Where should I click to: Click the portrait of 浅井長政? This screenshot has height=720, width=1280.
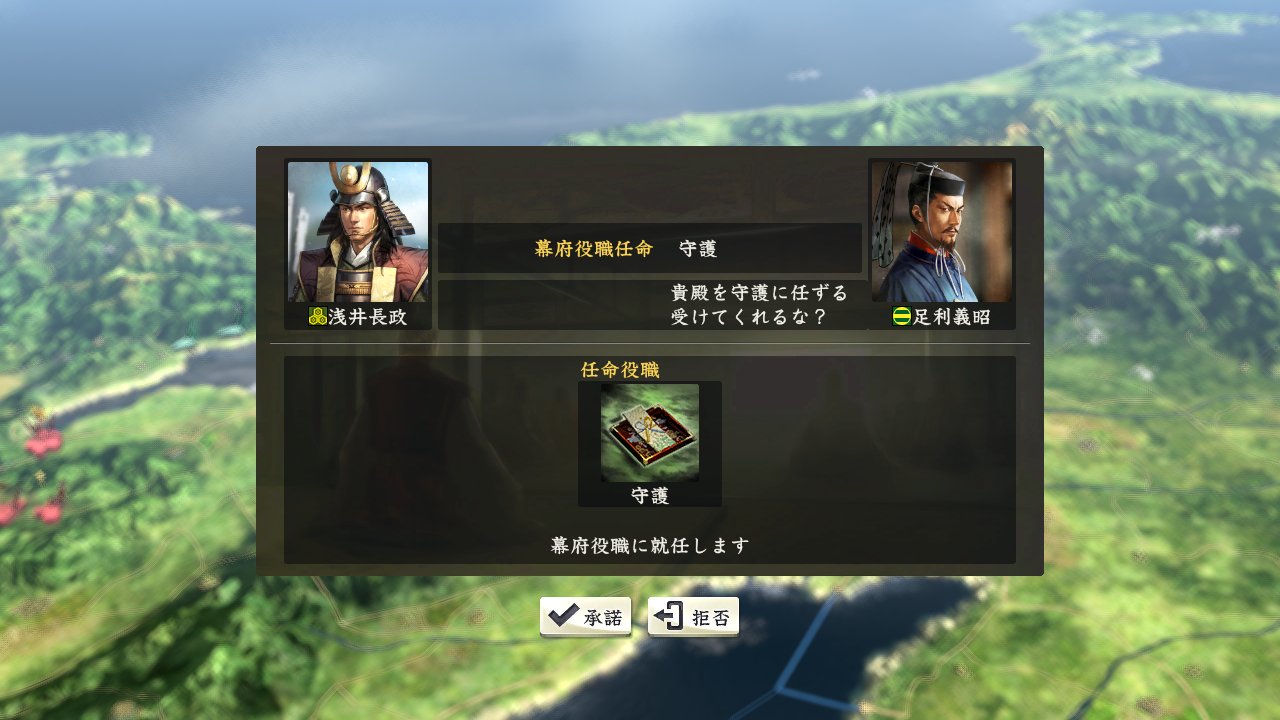point(358,232)
